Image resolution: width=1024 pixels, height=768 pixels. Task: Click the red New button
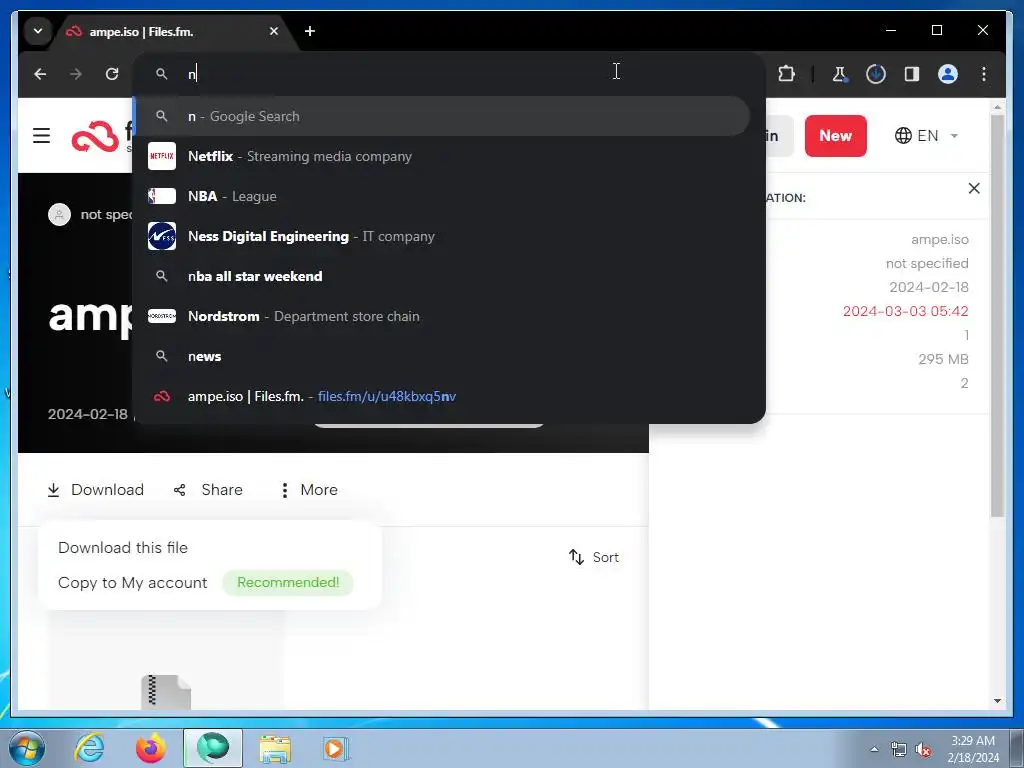pyautogui.click(x=835, y=136)
